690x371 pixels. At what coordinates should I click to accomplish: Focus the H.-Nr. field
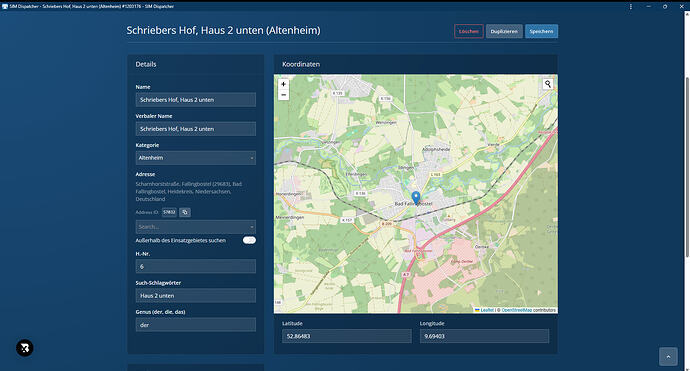click(195, 267)
